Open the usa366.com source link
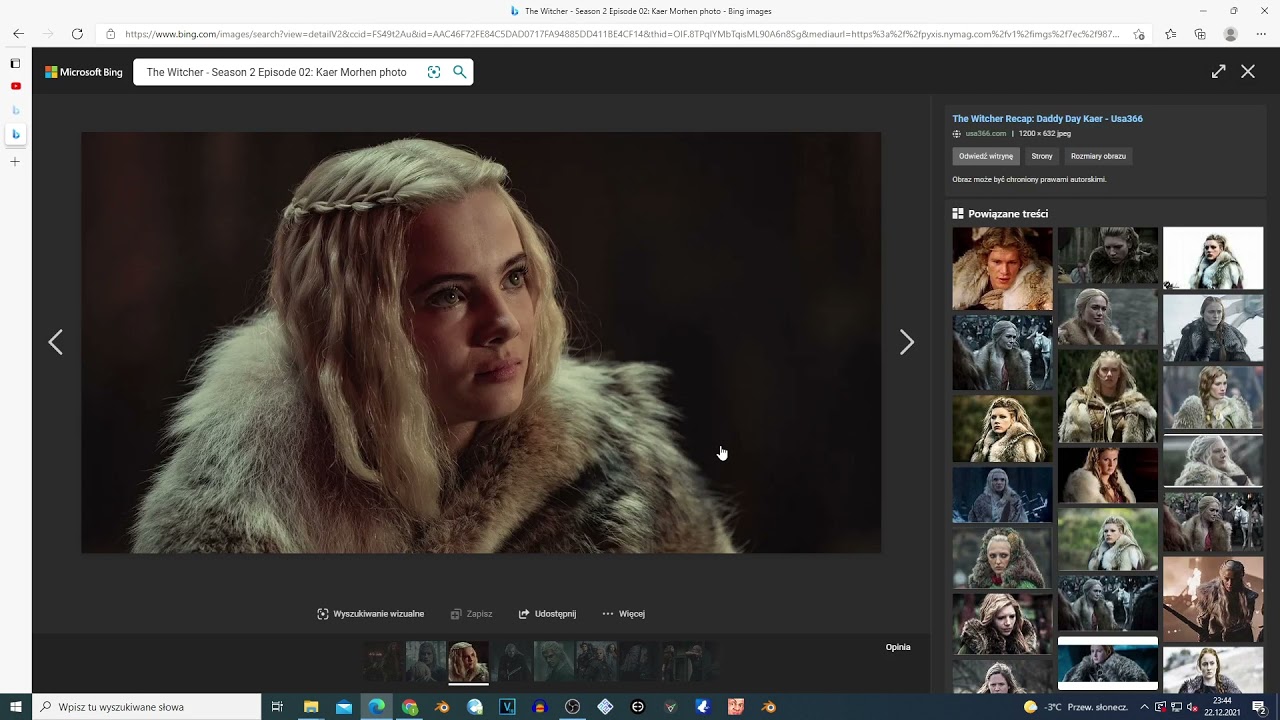1280x720 pixels. click(x=985, y=133)
